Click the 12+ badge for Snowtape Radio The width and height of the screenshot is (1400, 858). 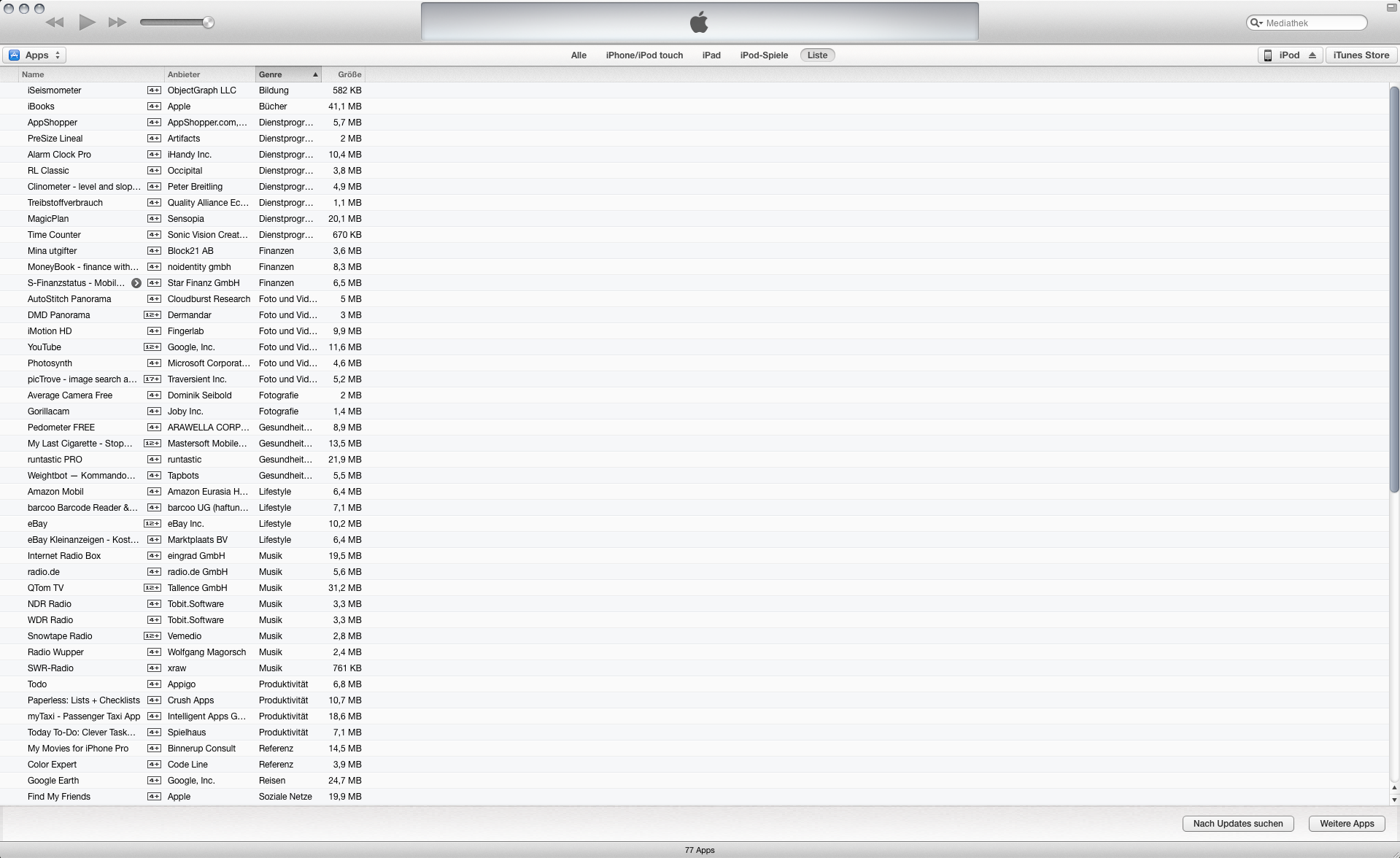[152, 636]
